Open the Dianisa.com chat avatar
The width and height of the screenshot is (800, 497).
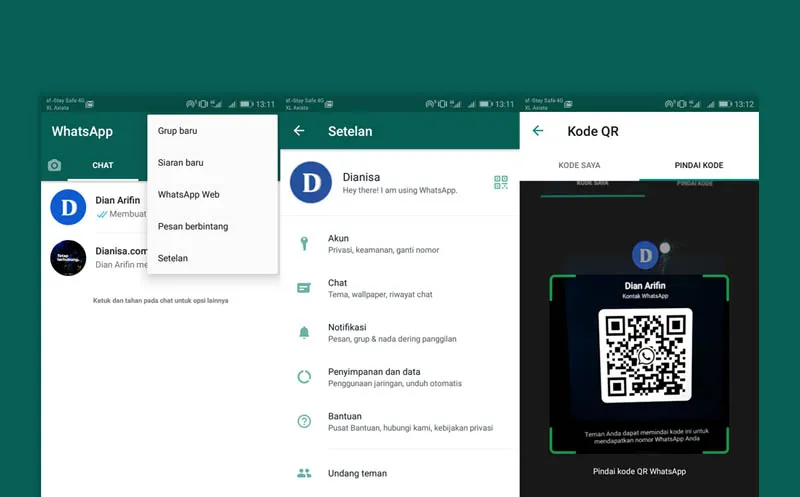pos(68,258)
